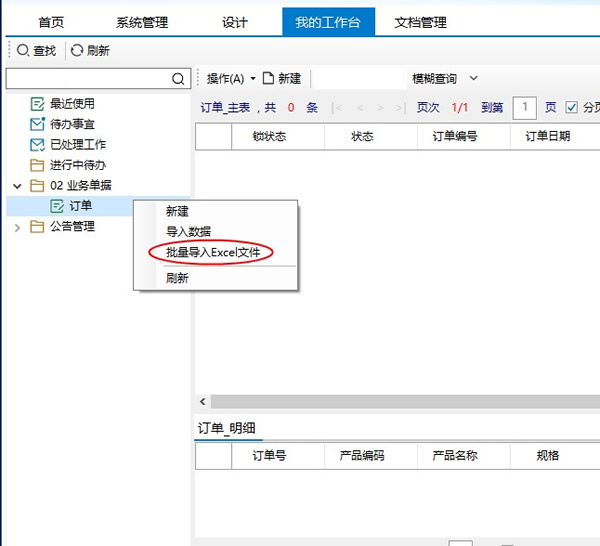600x546 pixels.
Task: Click the 新建 document icon in the toolbar
Action: tap(268, 78)
